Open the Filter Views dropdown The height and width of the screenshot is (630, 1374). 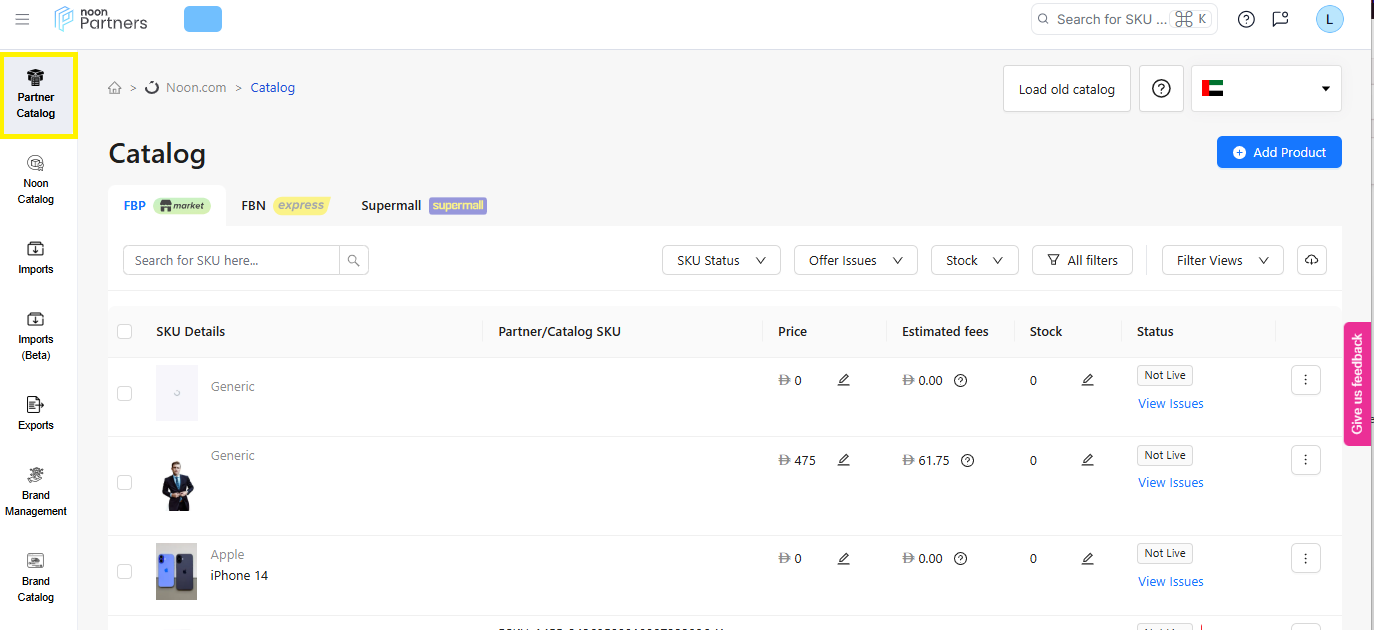coord(1222,260)
